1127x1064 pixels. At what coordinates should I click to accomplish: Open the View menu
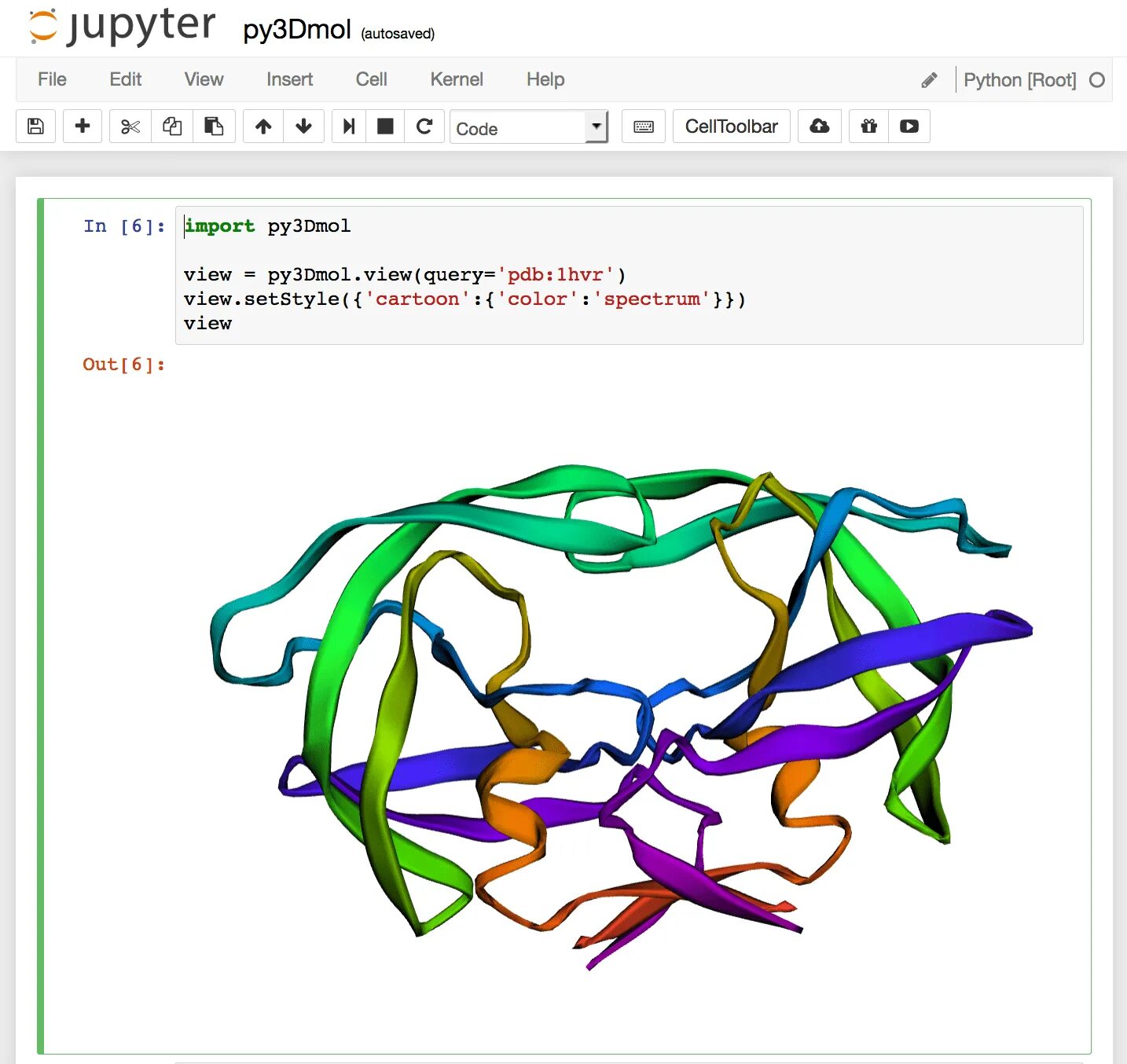[204, 79]
